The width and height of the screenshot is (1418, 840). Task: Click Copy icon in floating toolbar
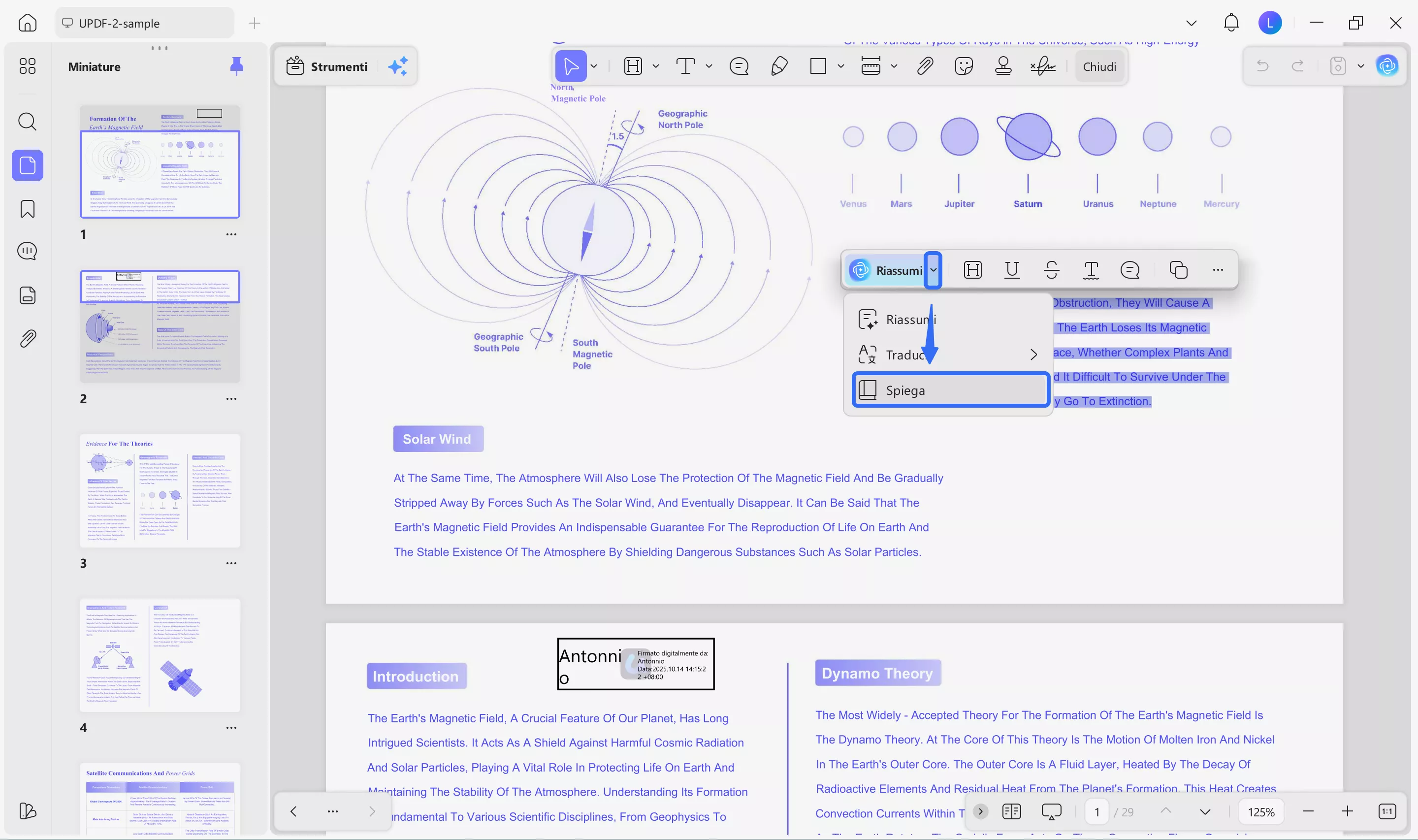[1178, 270]
